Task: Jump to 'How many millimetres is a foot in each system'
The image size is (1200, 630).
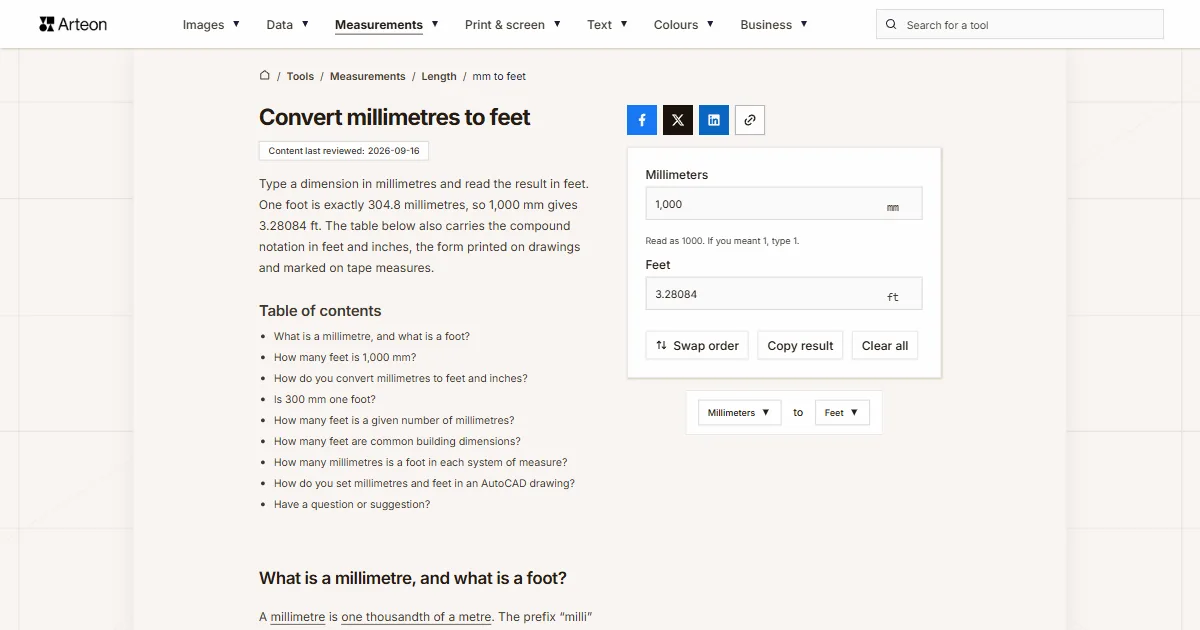Action: (421, 462)
